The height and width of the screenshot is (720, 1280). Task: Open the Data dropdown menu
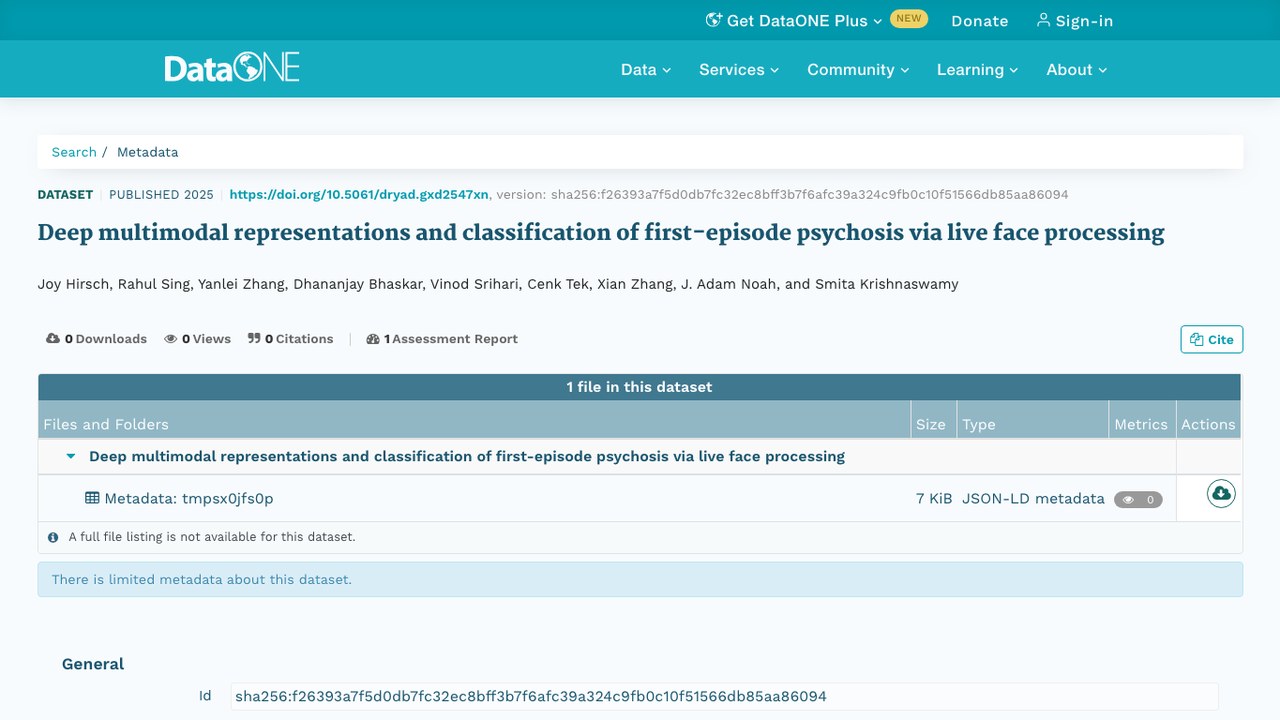646,69
